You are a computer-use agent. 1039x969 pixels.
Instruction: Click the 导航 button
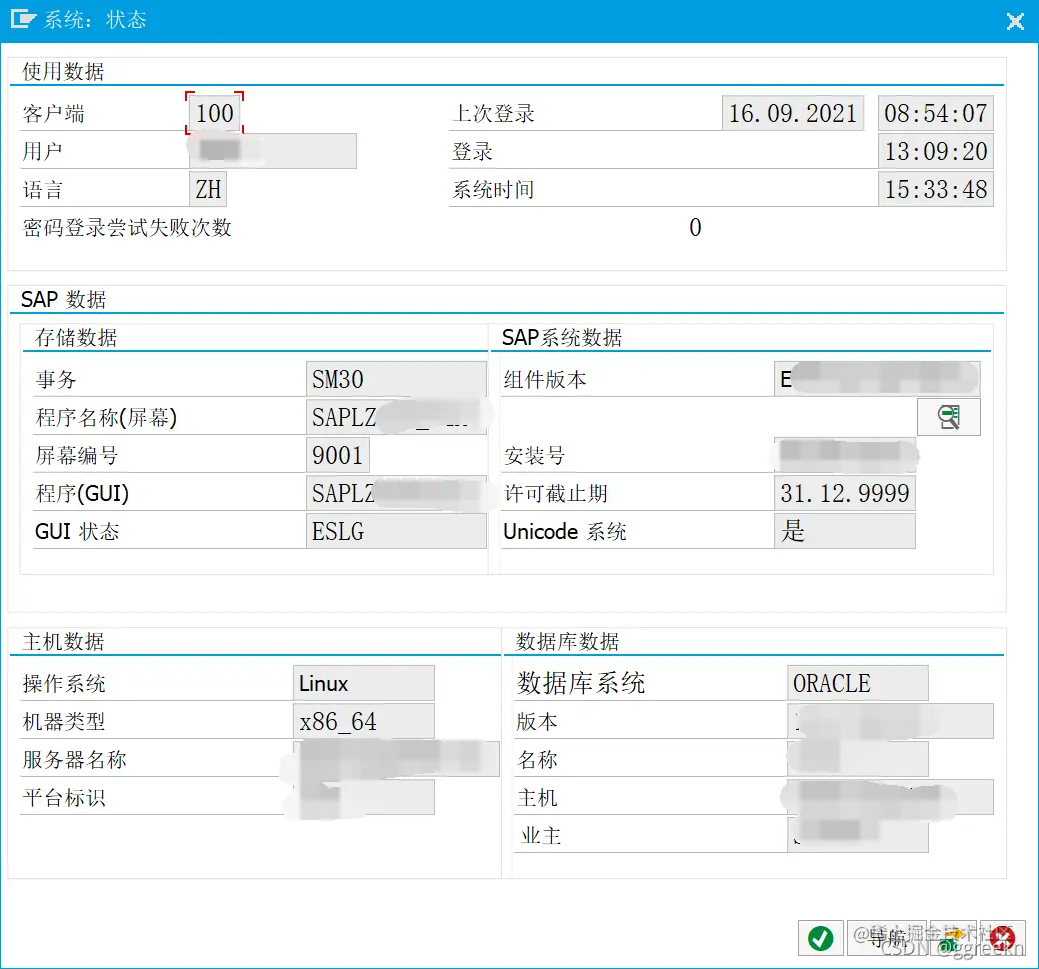point(888,938)
